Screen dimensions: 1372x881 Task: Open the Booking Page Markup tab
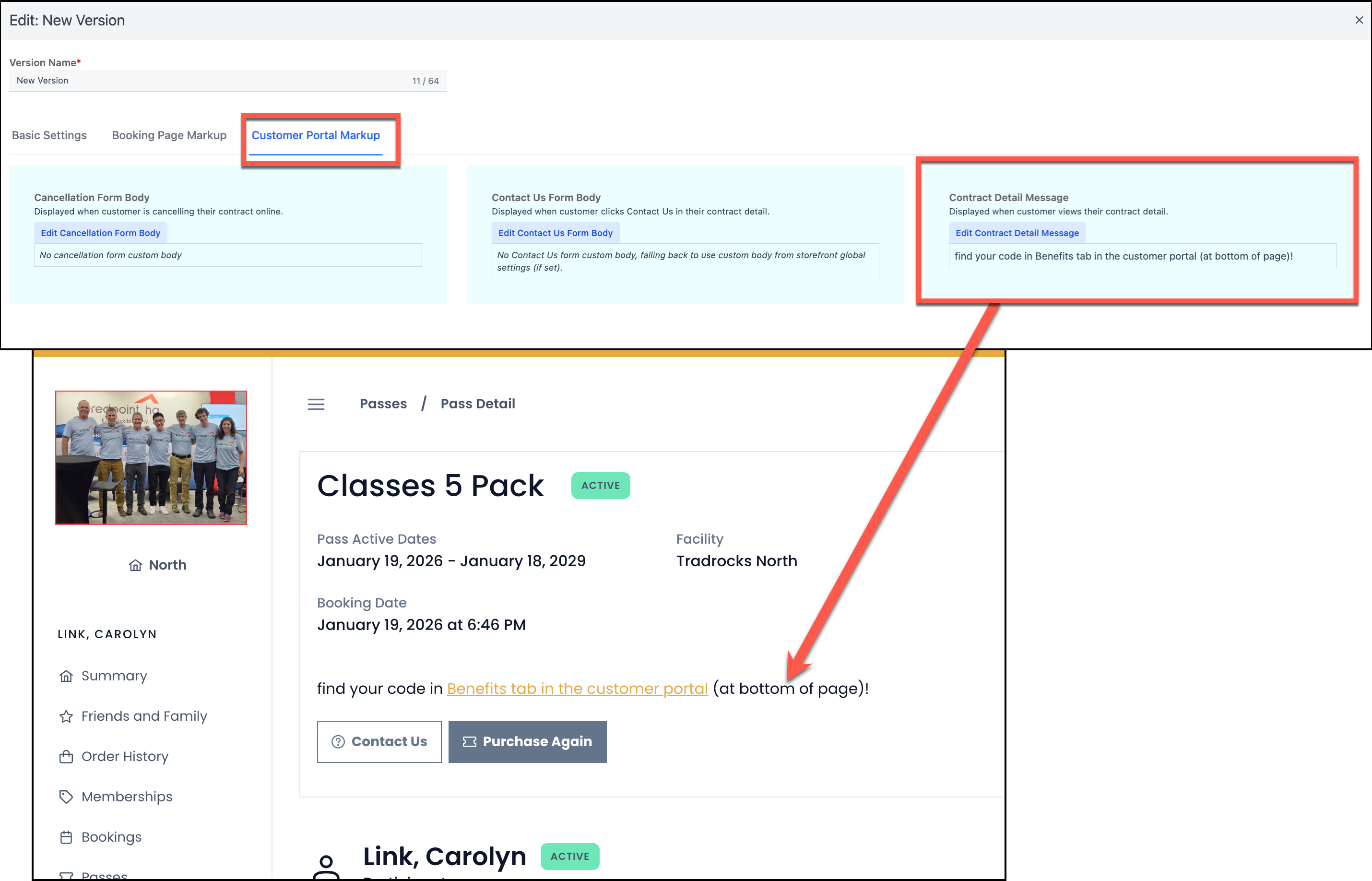point(169,136)
